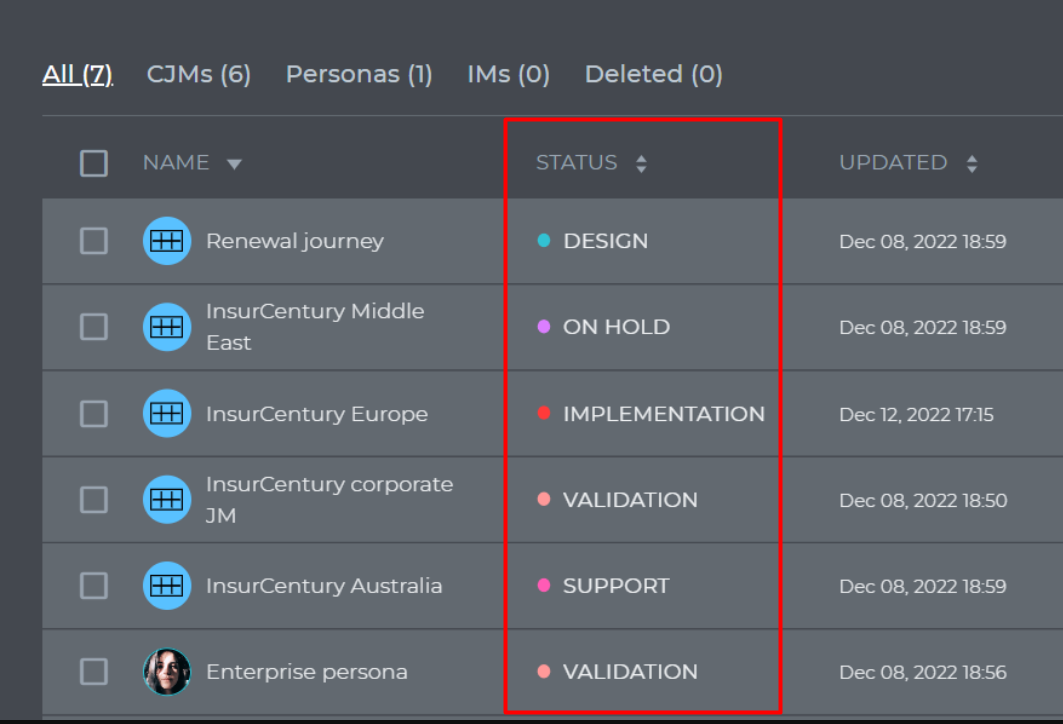This screenshot has width=1063, height=724.
Task: Switch to the CJMs (6) tab
Action: (x=199, y=74)
